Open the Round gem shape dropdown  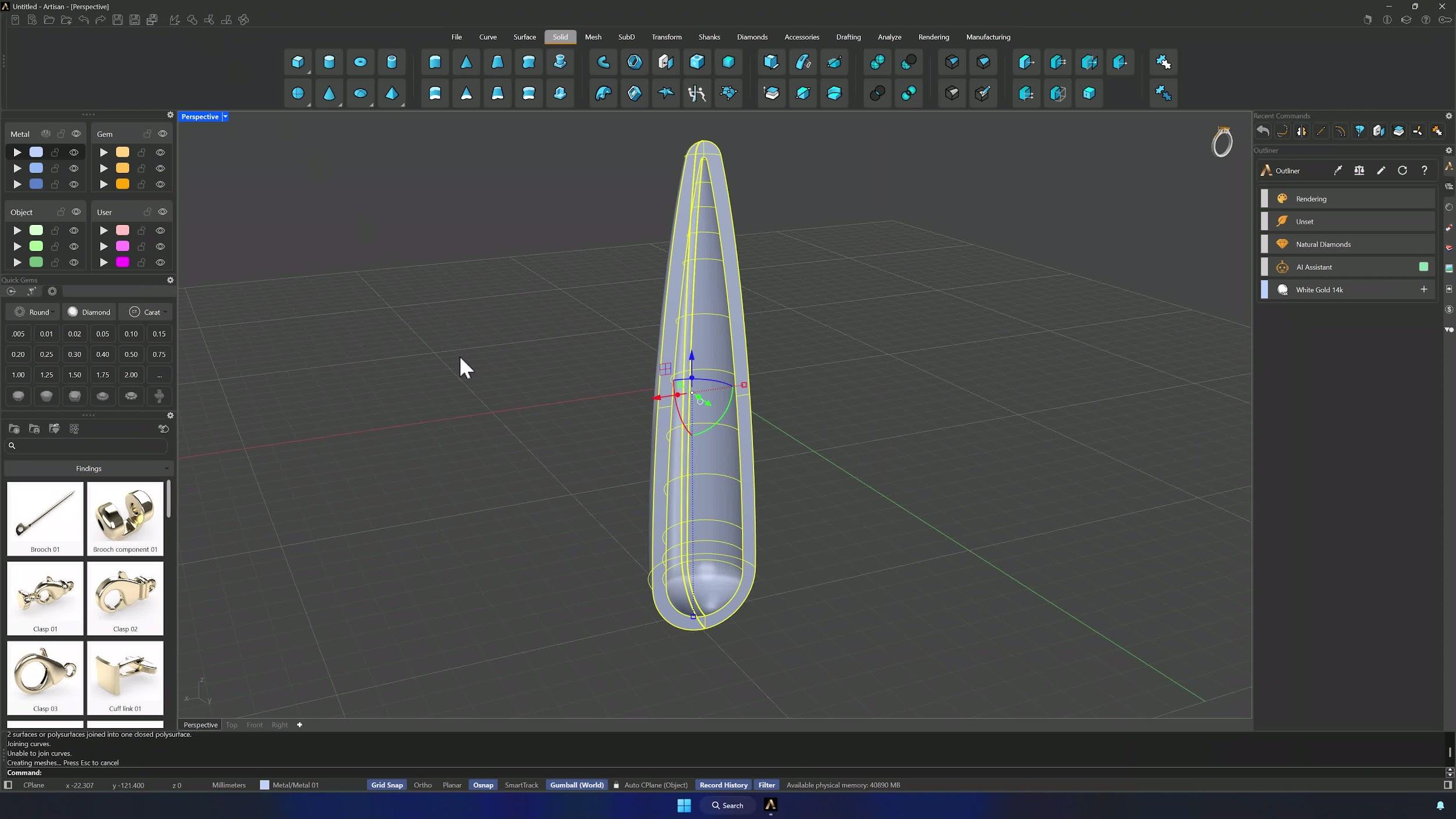coord(34,312)
